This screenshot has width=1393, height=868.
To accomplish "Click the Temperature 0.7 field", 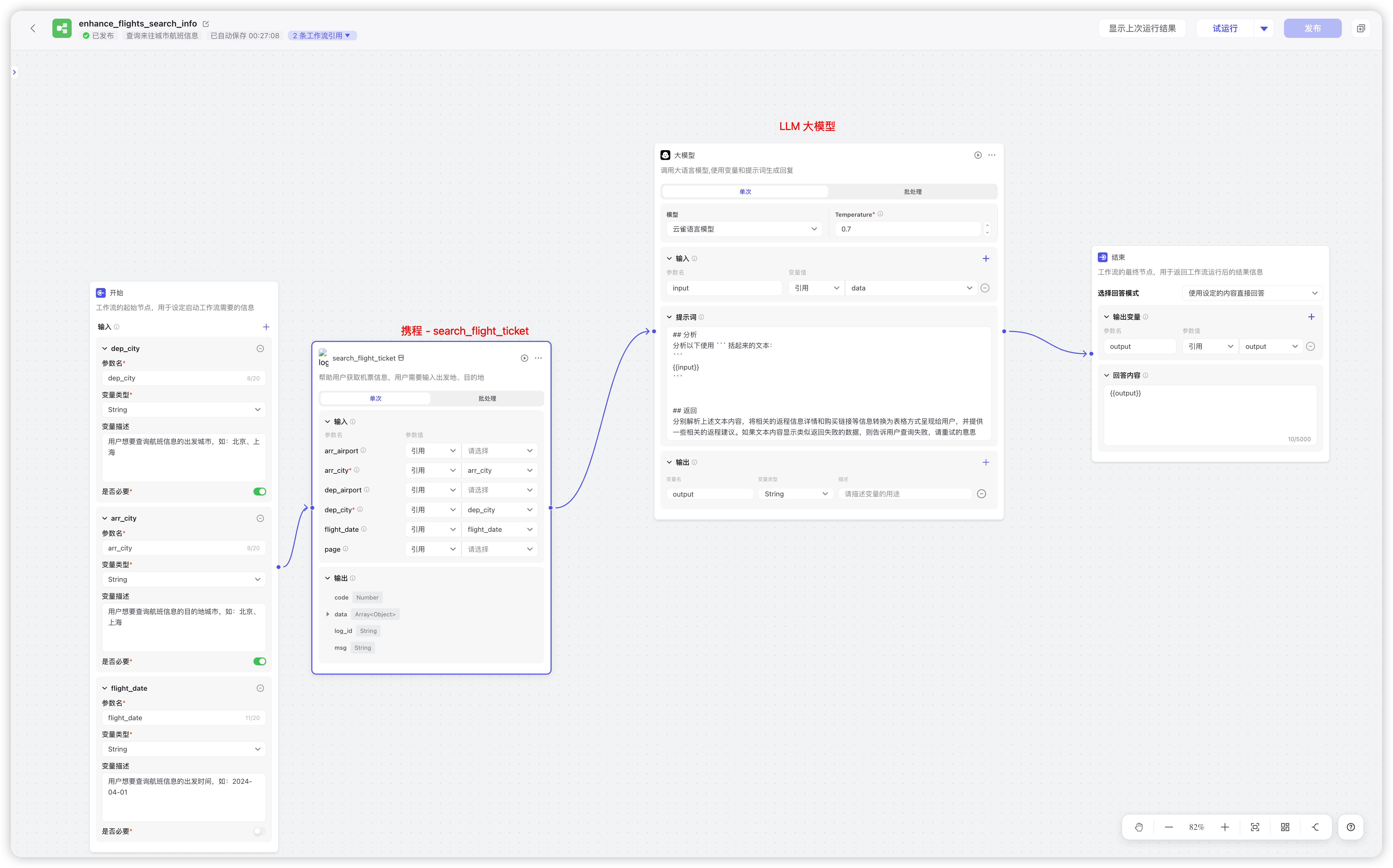I will click(x=908, y=229).
